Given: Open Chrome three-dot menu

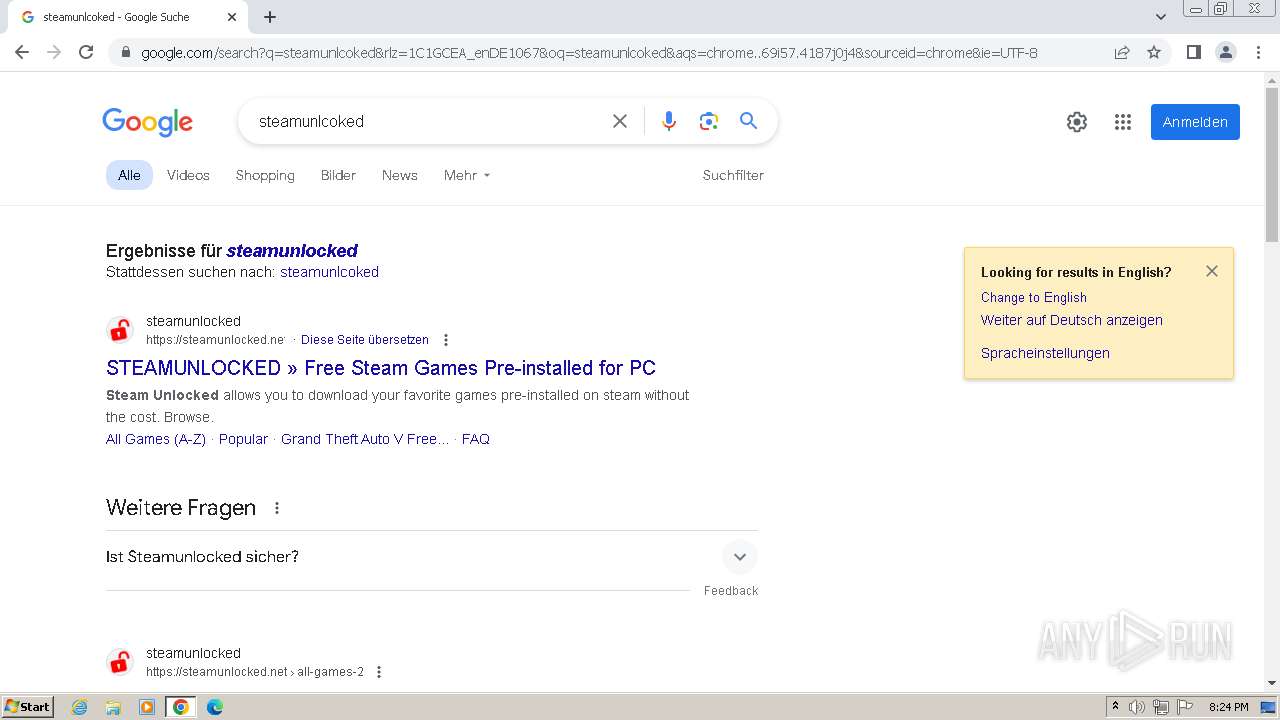Looking at the screenshot, I should pyautogui.click(x=1258, y=52).
